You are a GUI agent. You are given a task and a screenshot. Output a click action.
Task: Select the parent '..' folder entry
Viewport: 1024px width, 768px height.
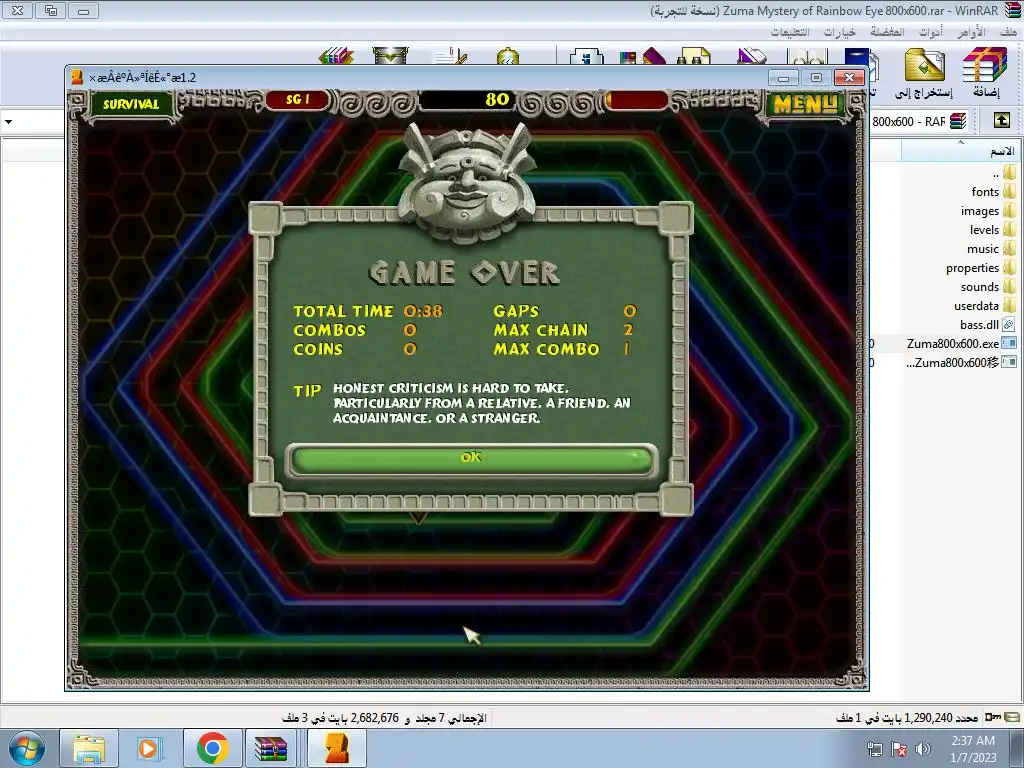(x=1004, y=172)
